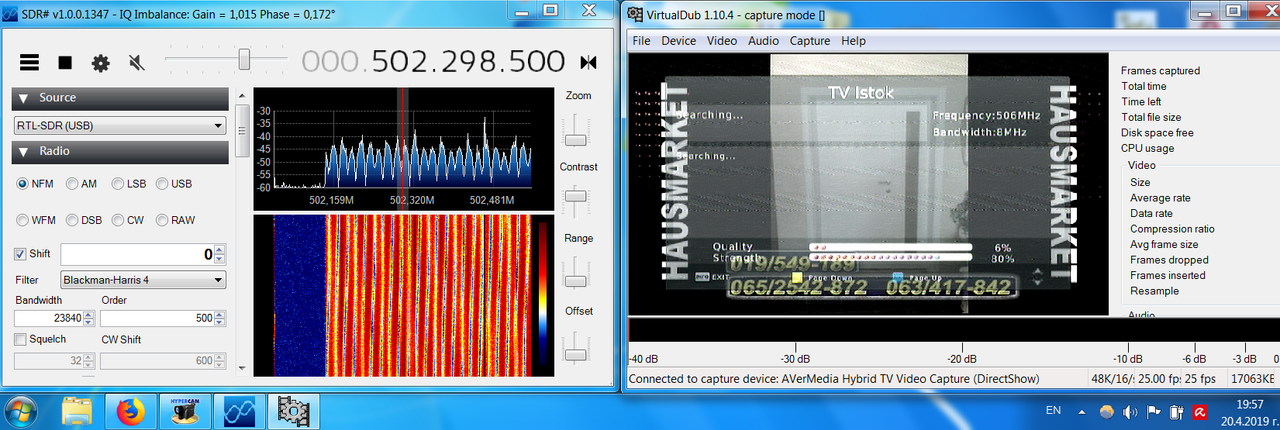Open SDR# configuration gear settings

click(x=101, y=62)
